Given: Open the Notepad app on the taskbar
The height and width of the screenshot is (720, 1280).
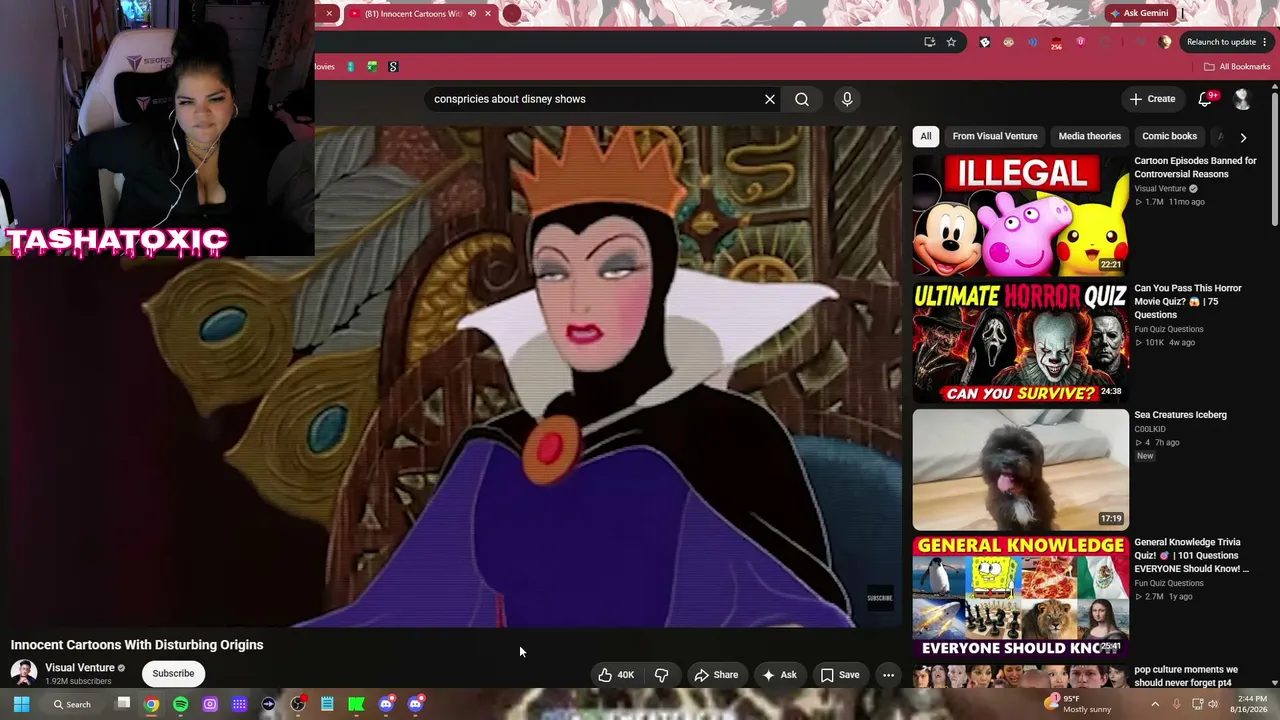Looking at the screenshot, I should point(327,704).
